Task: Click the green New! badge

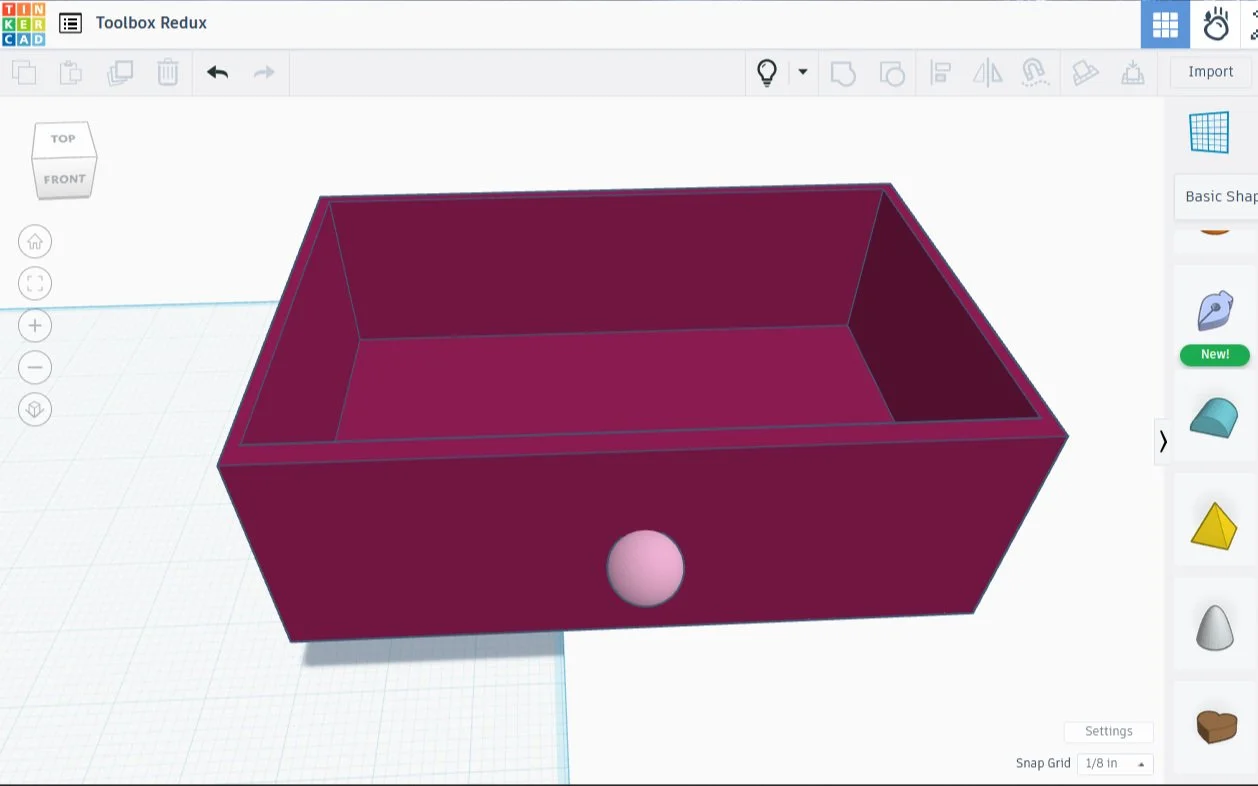Action: point(1215,354)
